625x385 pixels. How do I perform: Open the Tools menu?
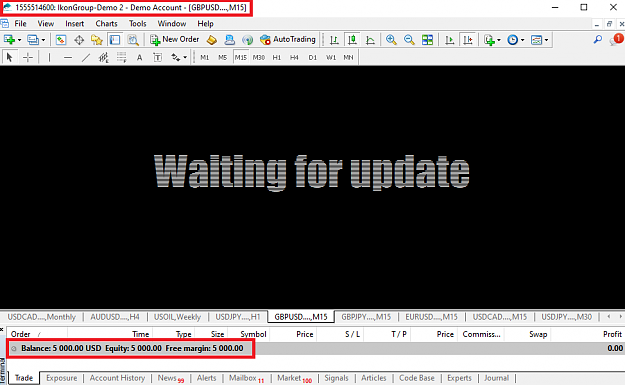coord(138,24)
